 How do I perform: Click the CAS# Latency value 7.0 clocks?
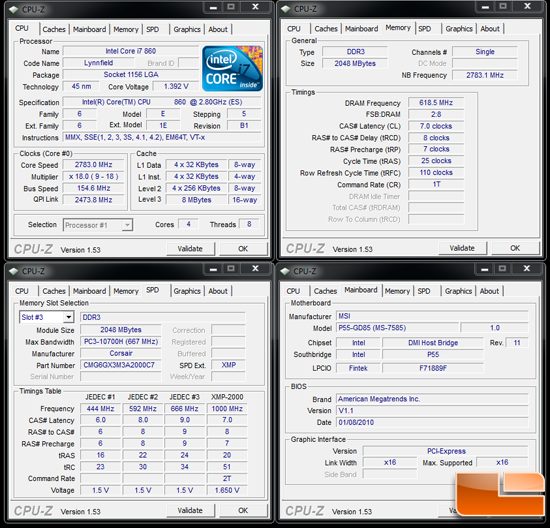tap(436, 126)
